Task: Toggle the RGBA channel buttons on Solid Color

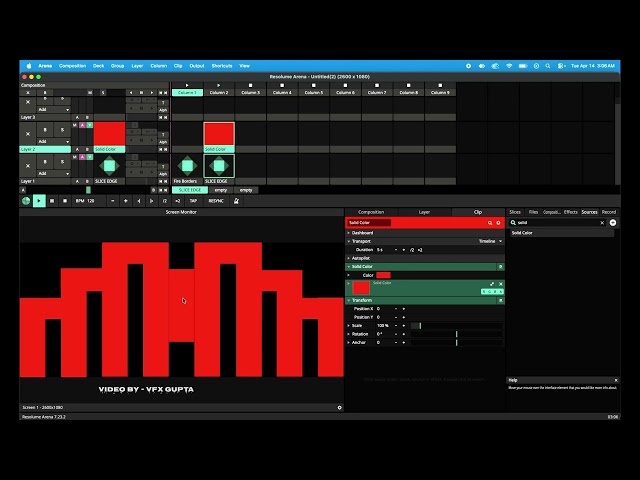Action: tap(492, 291)
